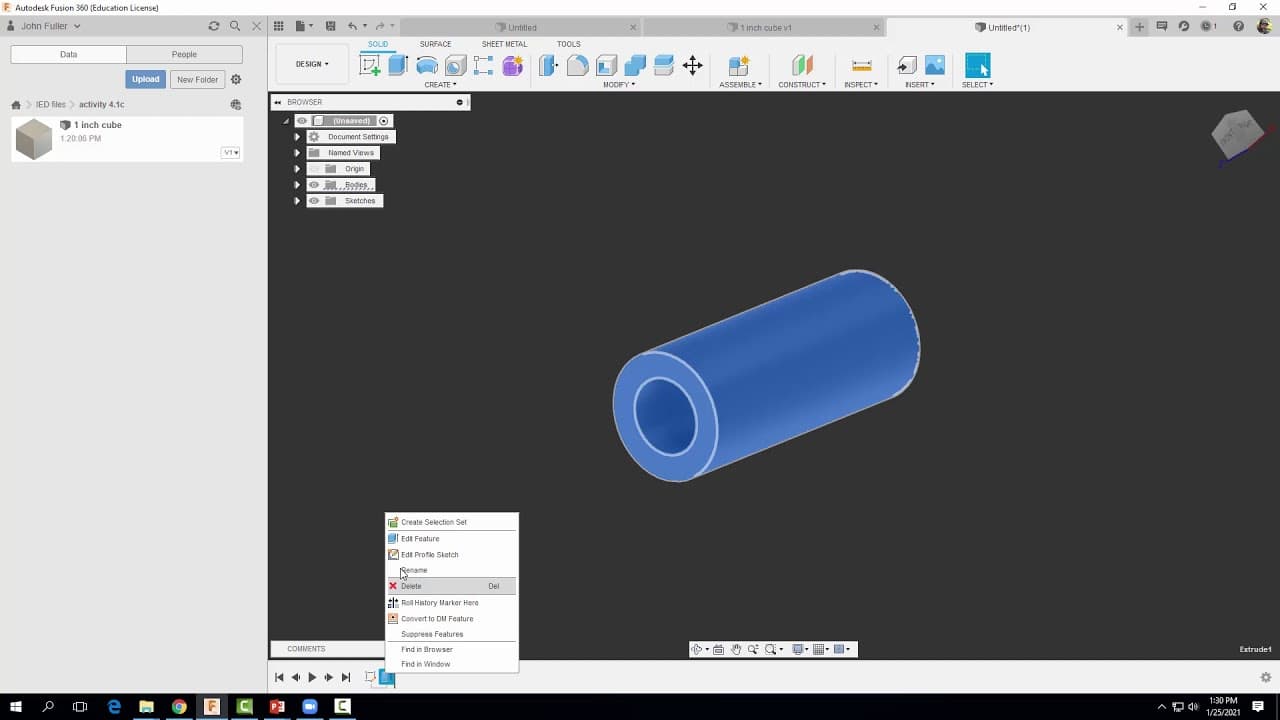Open the DESIGN workspace dropdown
Viewport: 1280px width, 720px height.
click(x=312, y=64)
